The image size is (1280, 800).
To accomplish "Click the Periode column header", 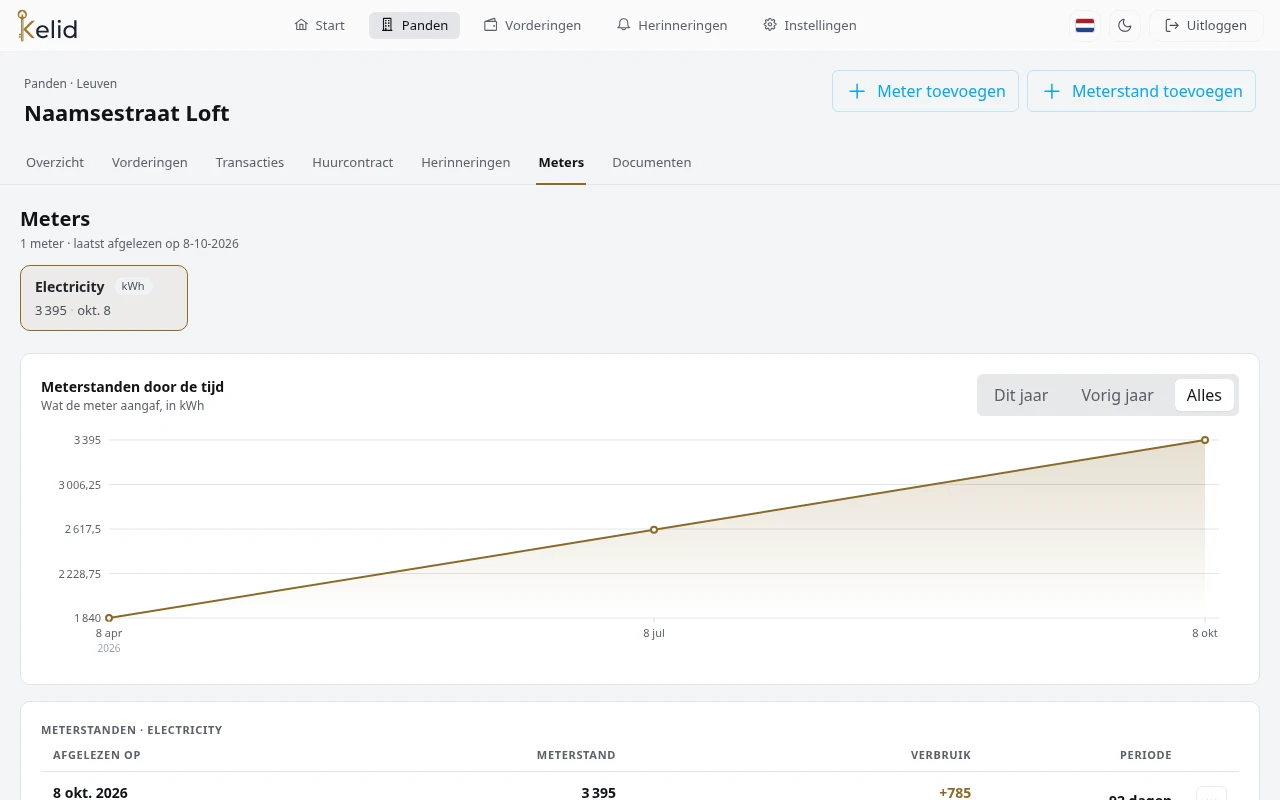I will pyautogui.click(x=1146, y=755).
